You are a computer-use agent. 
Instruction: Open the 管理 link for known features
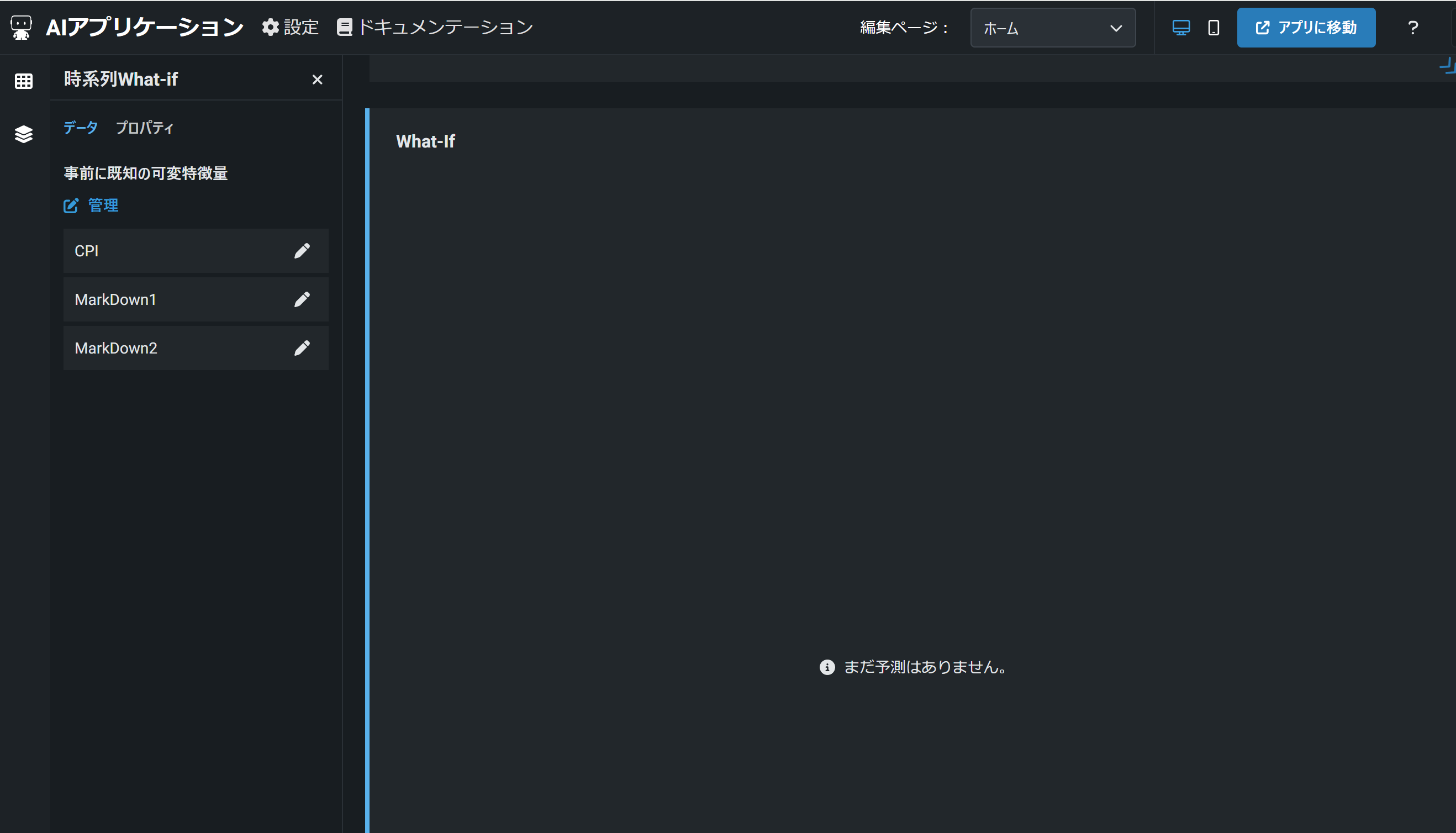pos(102,205)
